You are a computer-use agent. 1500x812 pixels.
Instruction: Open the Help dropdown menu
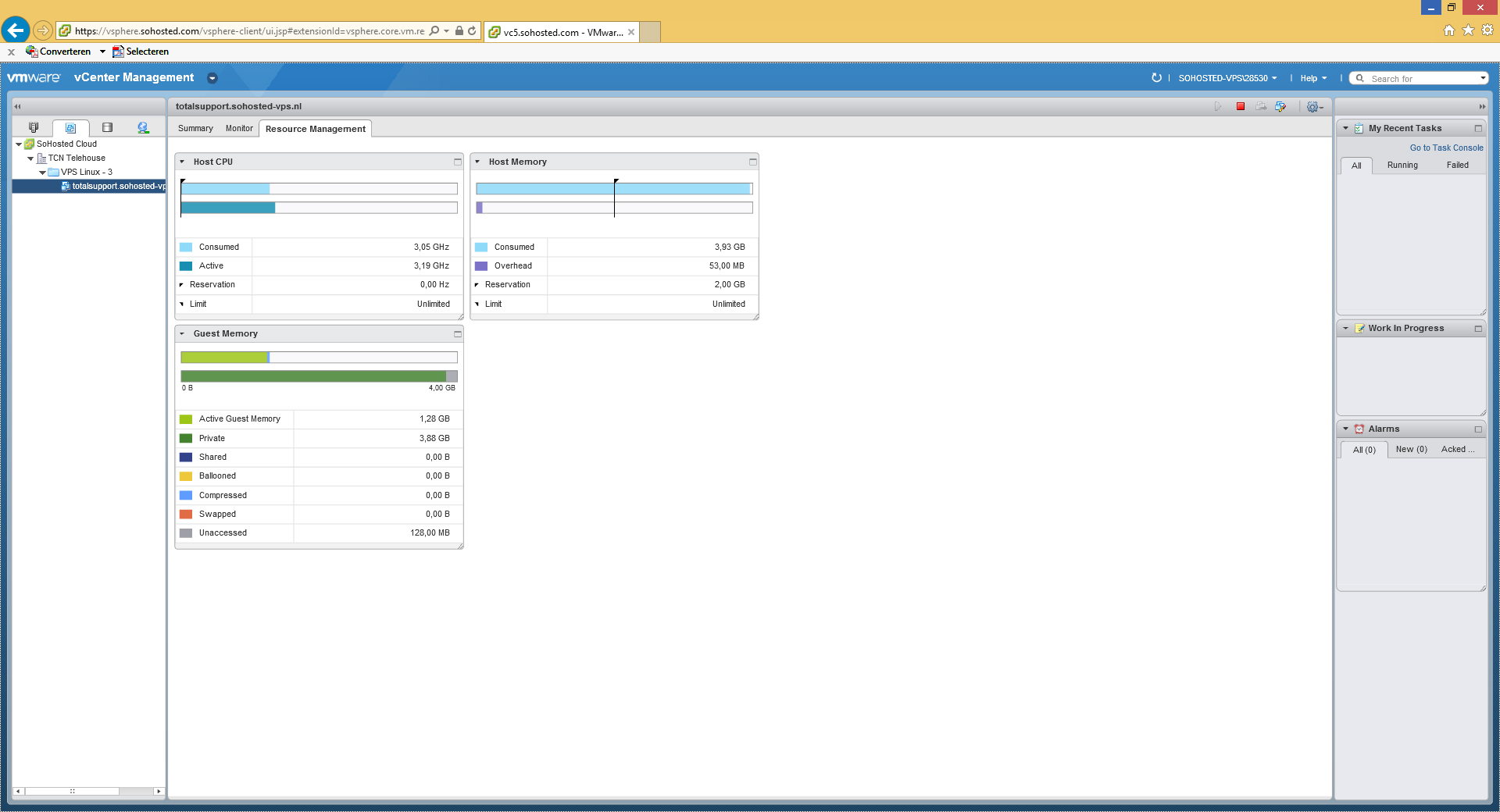click(1313, 78)
